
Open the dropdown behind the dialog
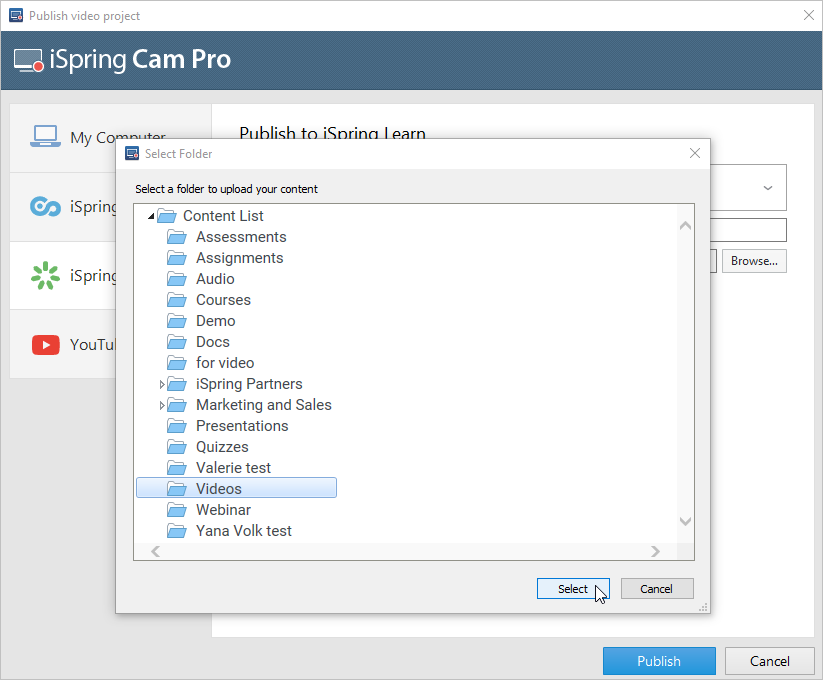[767, 187]
